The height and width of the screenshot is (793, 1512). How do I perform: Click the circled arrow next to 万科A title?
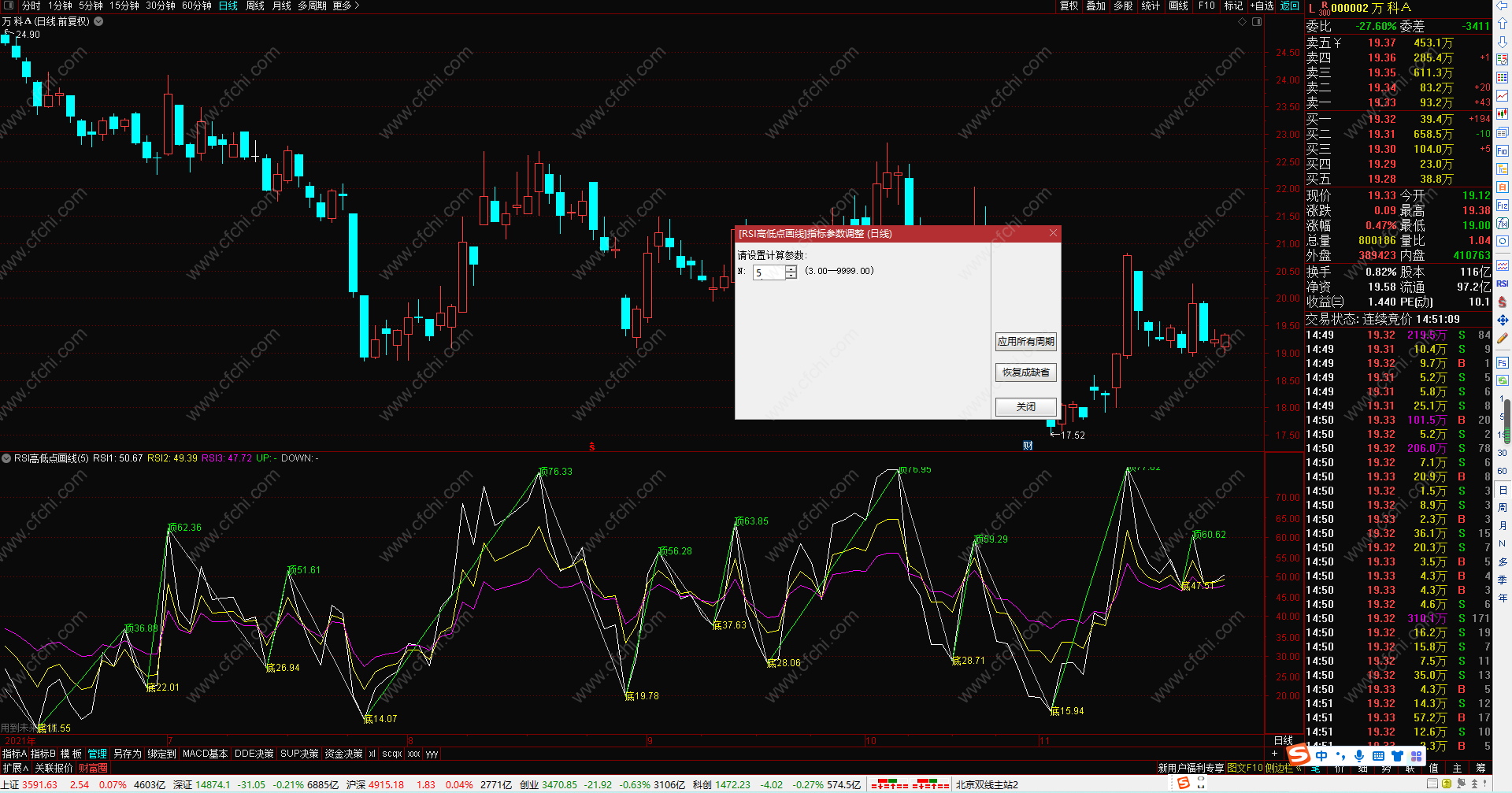tap(98, 21)
